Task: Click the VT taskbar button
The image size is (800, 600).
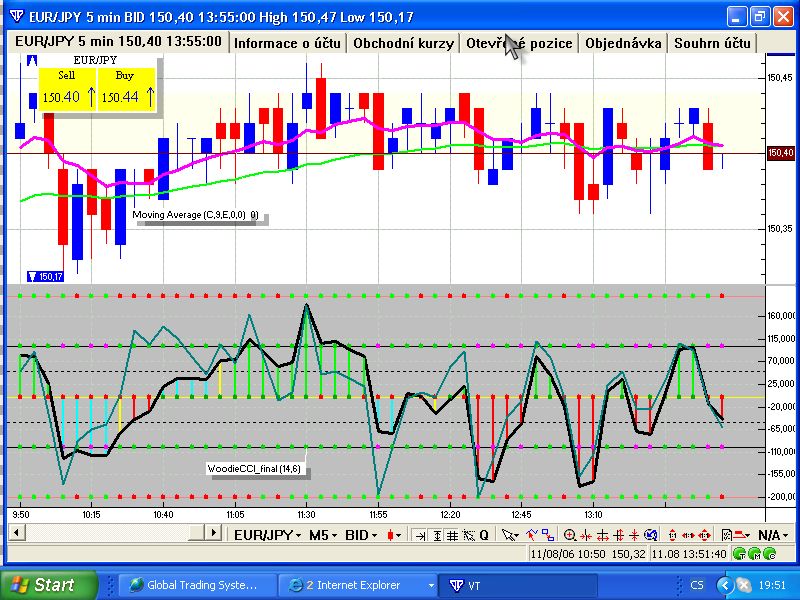Action: (520, 585)
